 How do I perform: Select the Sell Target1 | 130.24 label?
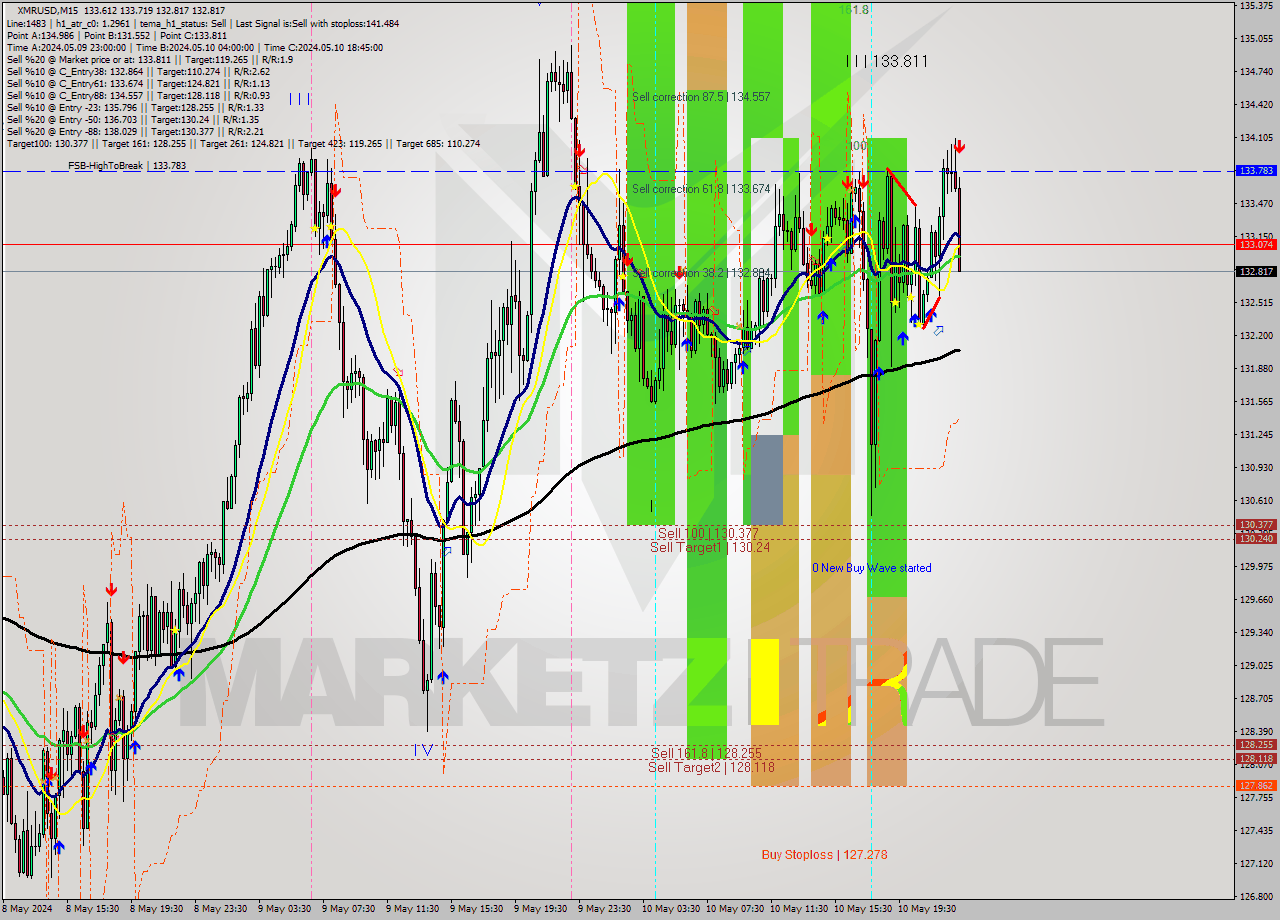(x=710, y=547)
